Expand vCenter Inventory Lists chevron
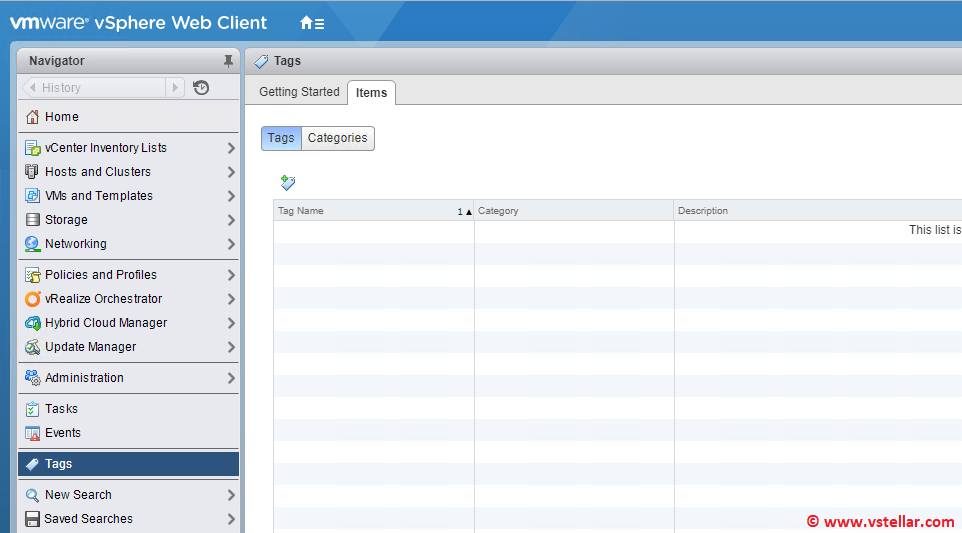The image size is (962, 533). pos(231,148)
